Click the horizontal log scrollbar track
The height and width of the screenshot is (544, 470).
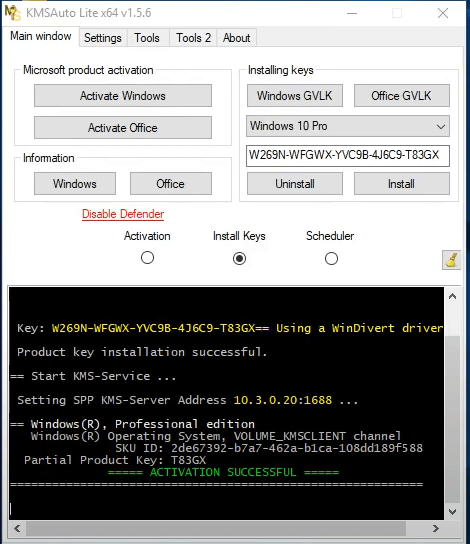point(226,528)
